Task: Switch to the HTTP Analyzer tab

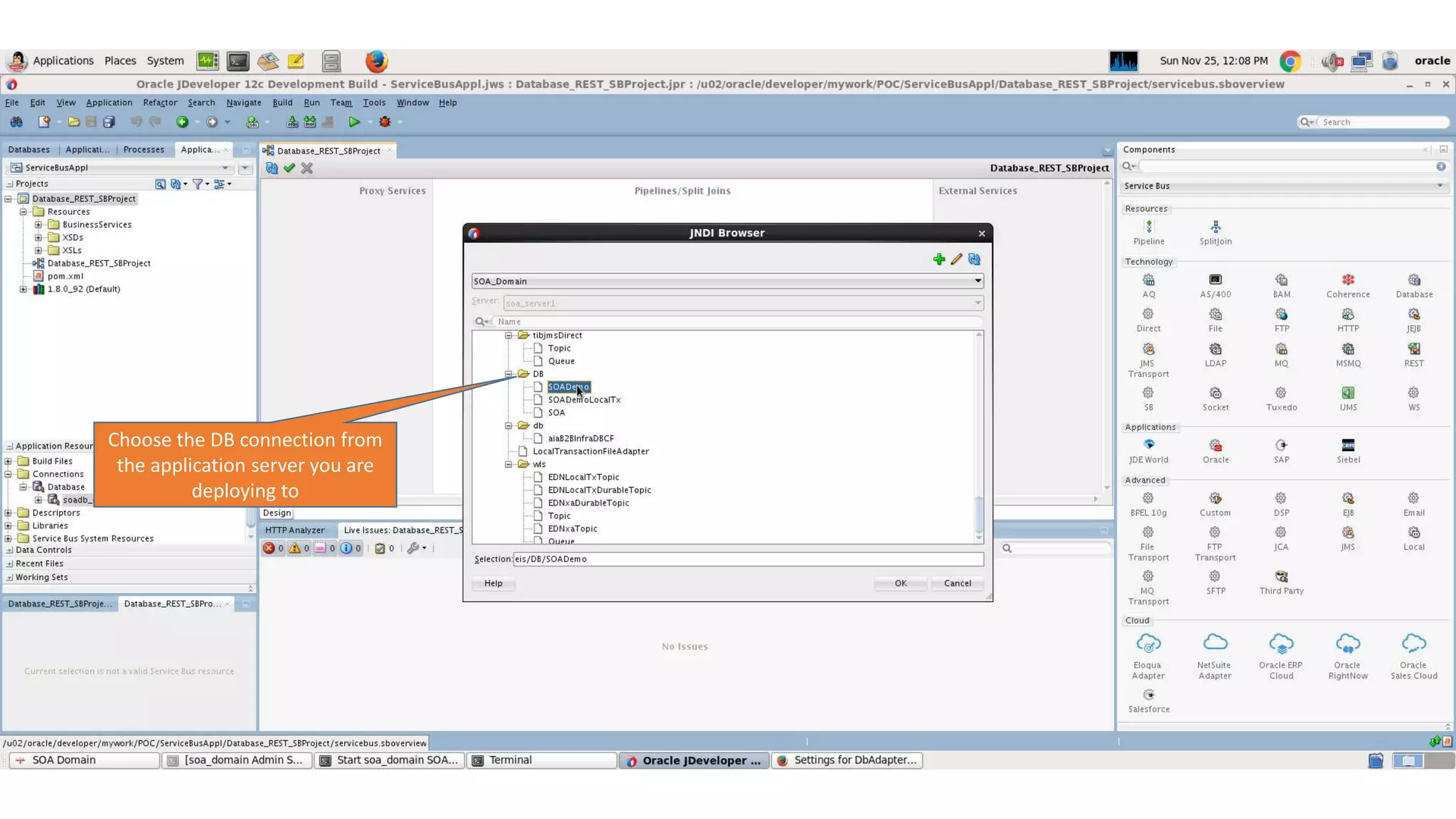Action: click(x=295, y=530)
